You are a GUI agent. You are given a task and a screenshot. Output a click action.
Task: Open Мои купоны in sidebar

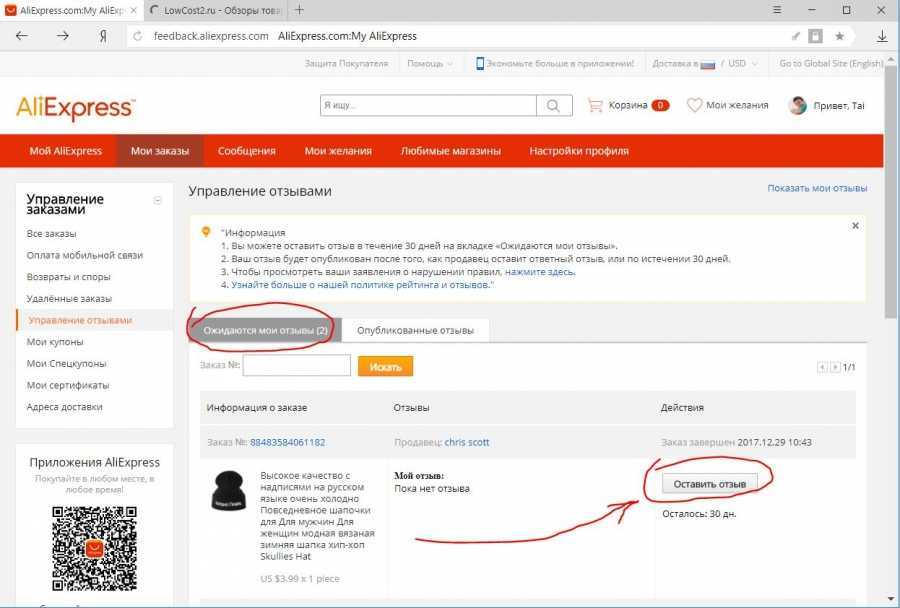55,342
